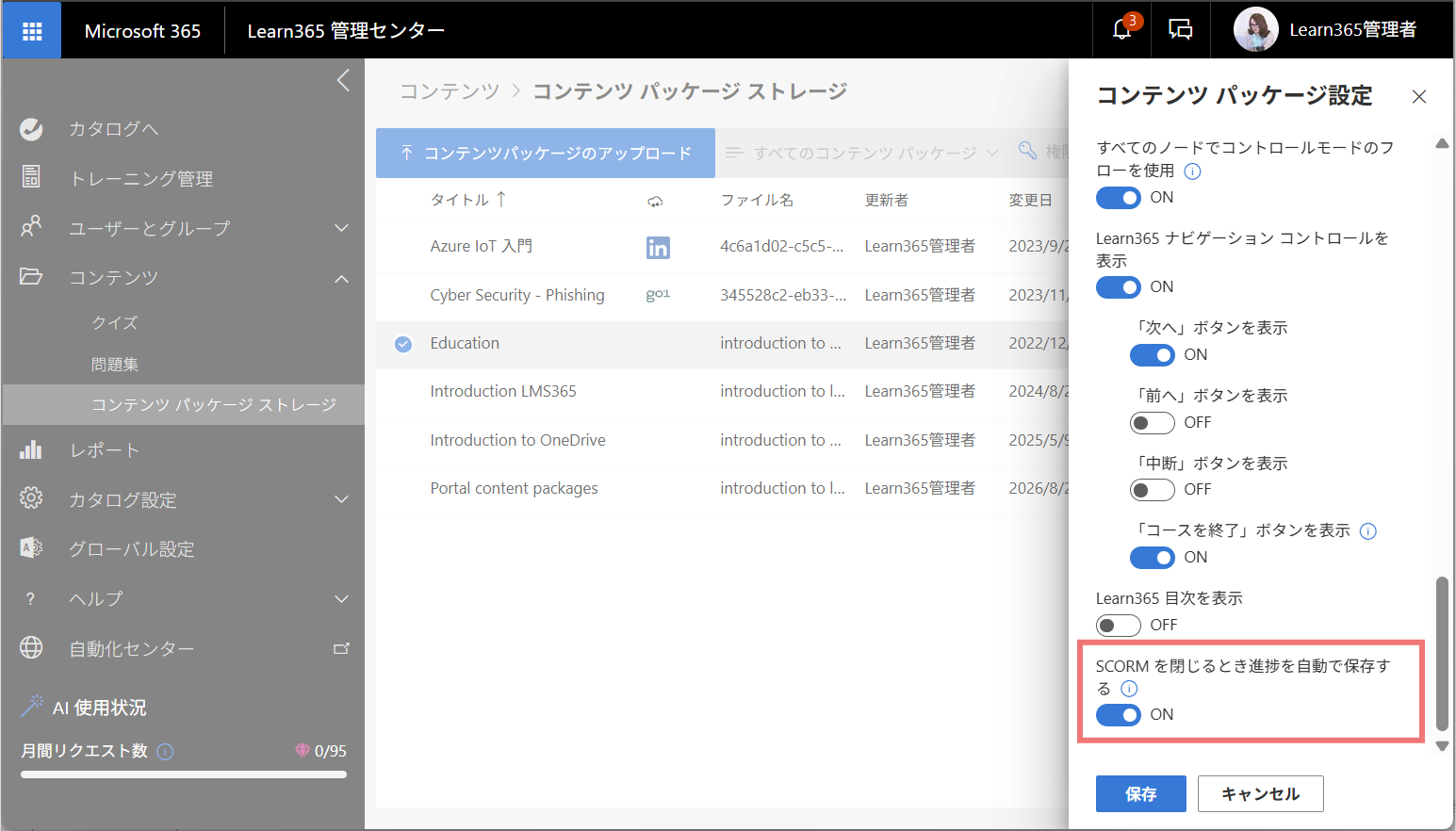Image resolution: width=1456 pixels, height=831 pixels.
Task: Click the info icon under SCORM auto-save label
Action: tap(1129, 689)
